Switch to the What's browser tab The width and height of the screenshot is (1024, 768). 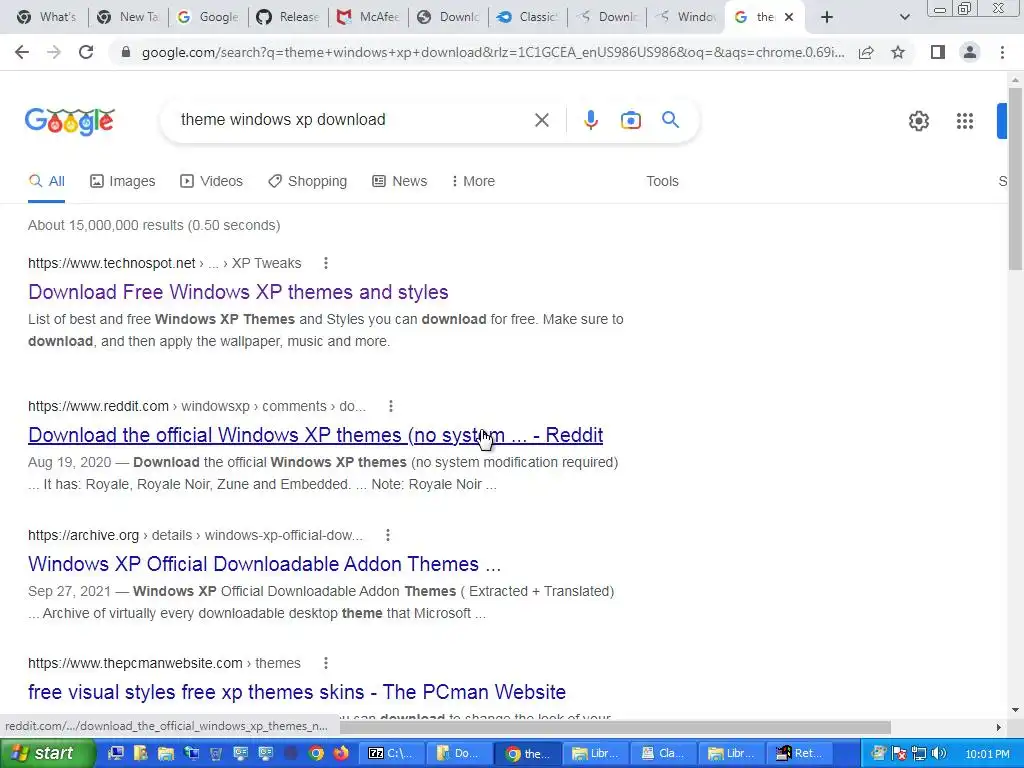pos(47,17)
